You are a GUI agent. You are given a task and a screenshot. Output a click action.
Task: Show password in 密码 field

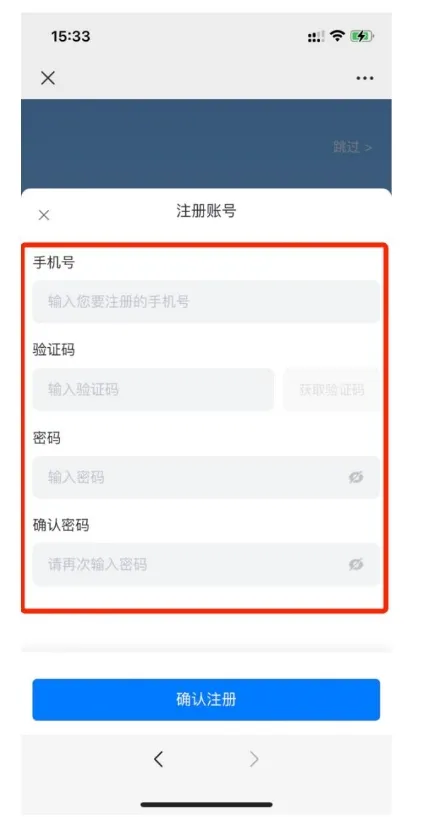[356, 477]
